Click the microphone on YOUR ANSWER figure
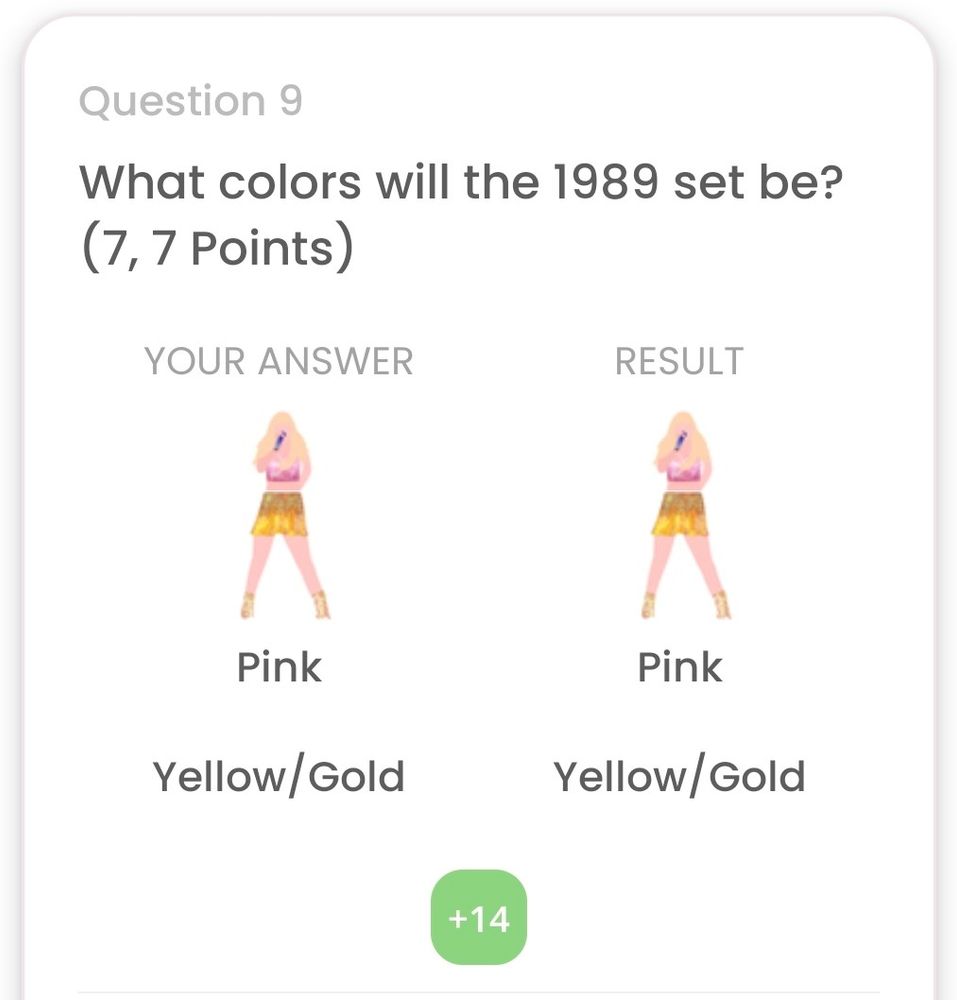957x1000 pixels. coord(280,439)
